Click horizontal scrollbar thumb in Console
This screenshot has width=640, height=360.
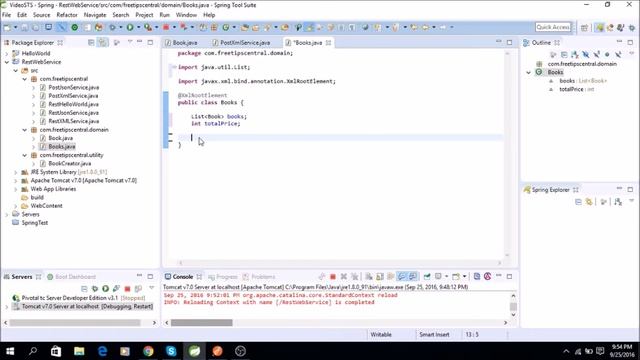[202, 323]
